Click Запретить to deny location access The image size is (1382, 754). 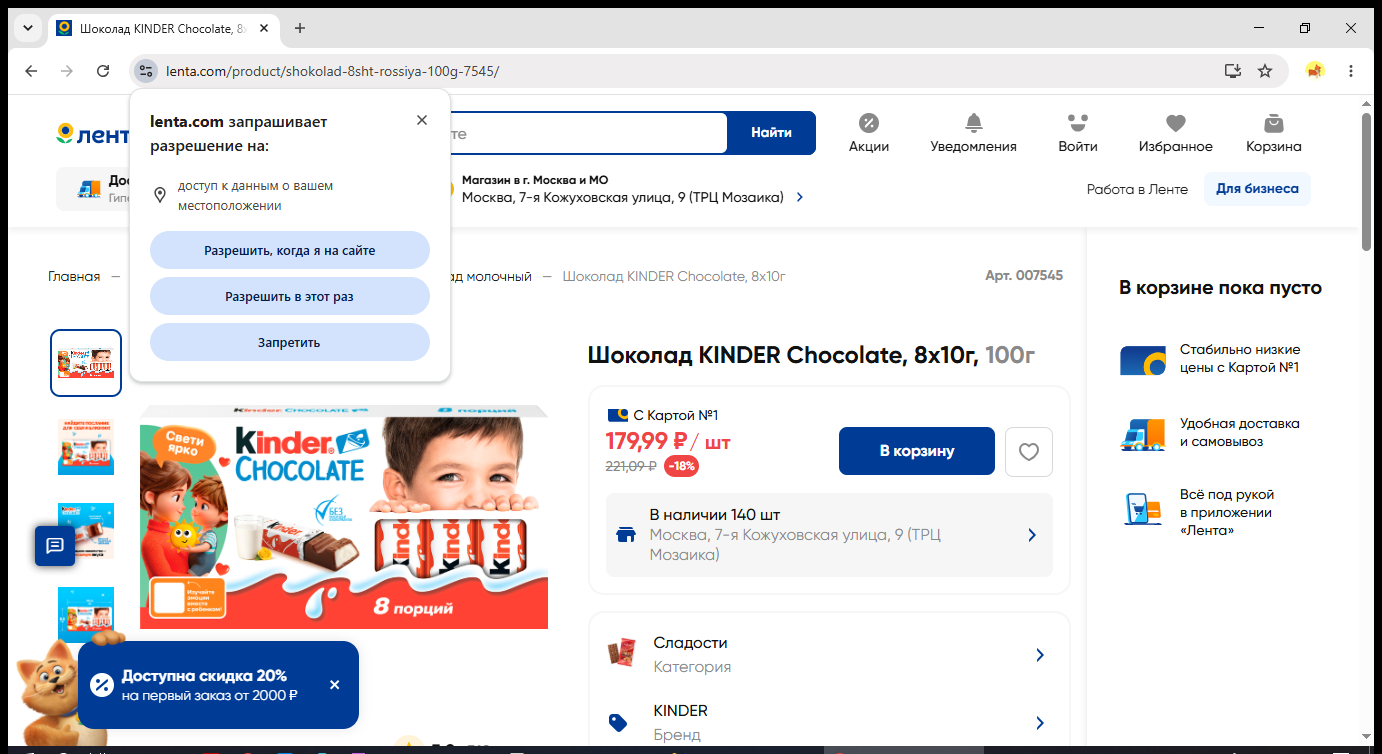point(290,342)
